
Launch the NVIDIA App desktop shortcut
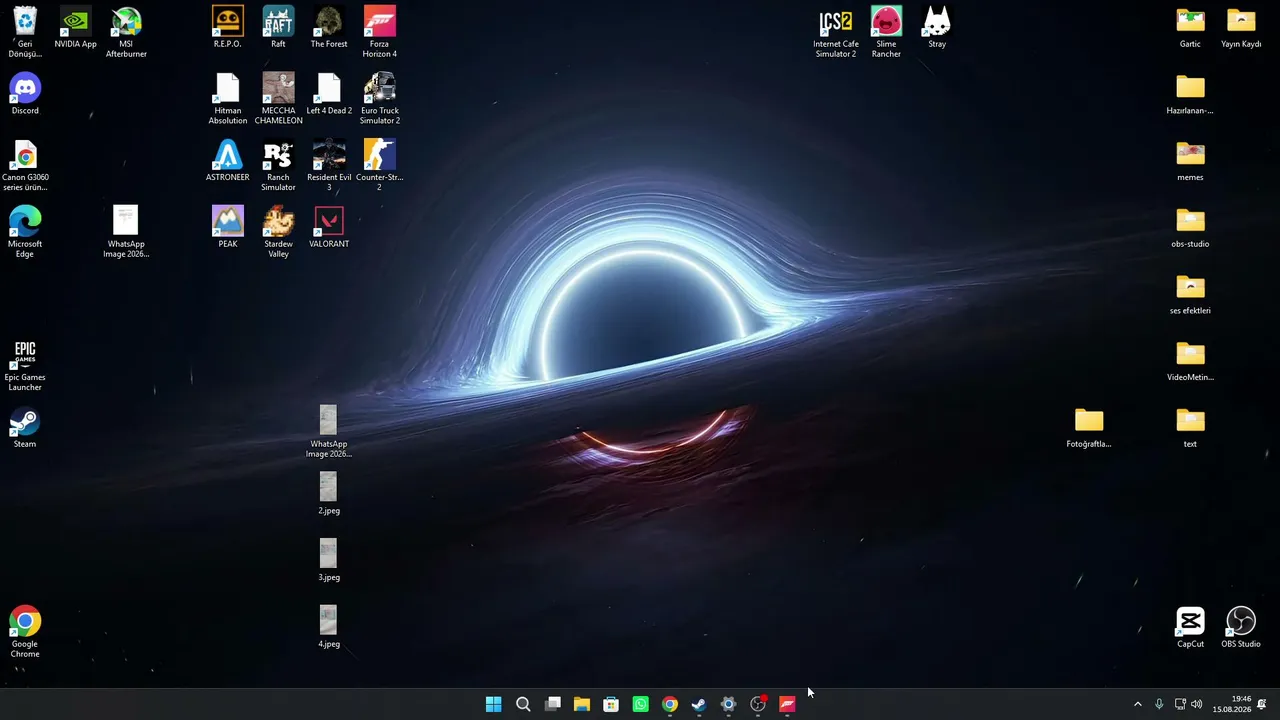coord(75,28)
